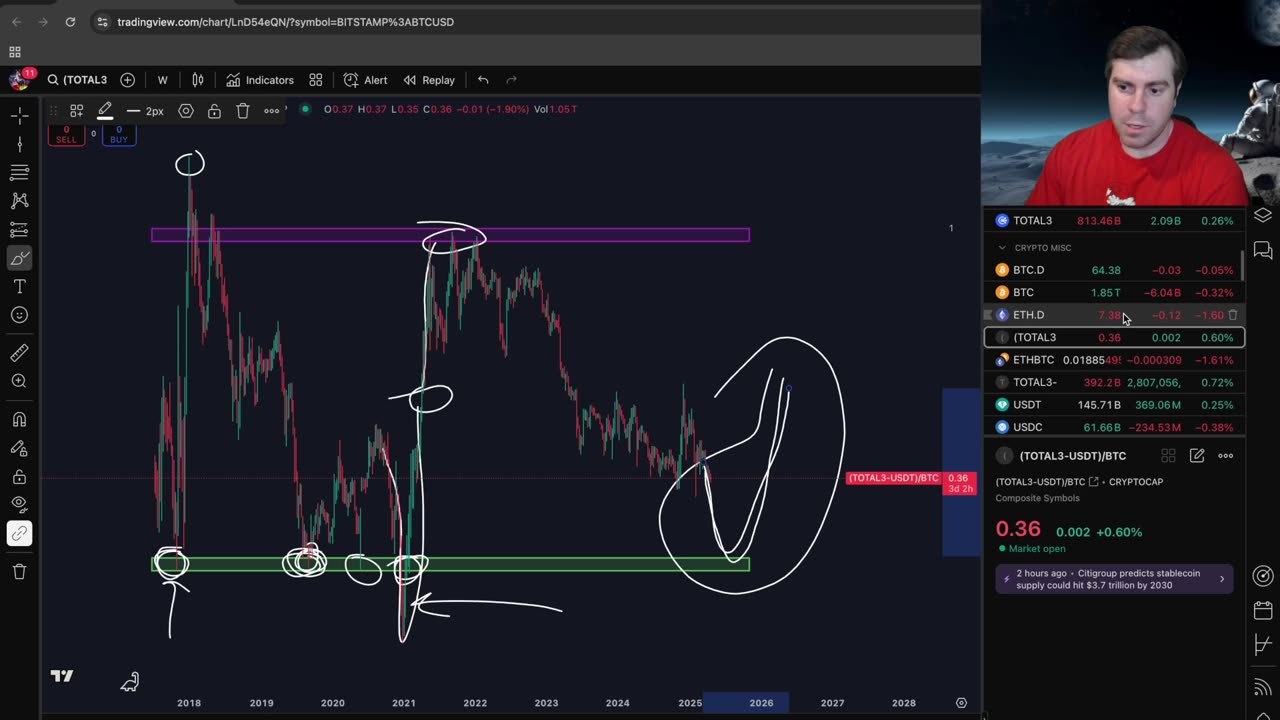Open browser apps grid in bookmarks bar
Screen dimensions: 1280x720
15,52
